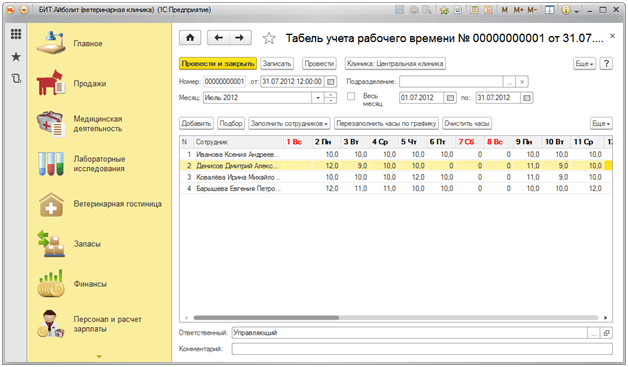Open calendar picker for document date

coord(330,82)
